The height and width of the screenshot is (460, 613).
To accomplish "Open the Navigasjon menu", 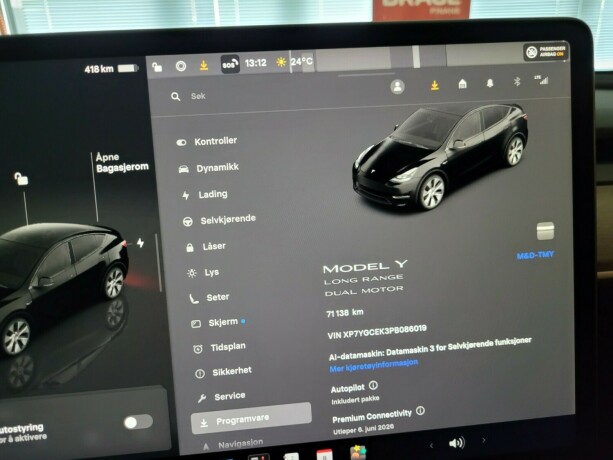I will point(233,445).
